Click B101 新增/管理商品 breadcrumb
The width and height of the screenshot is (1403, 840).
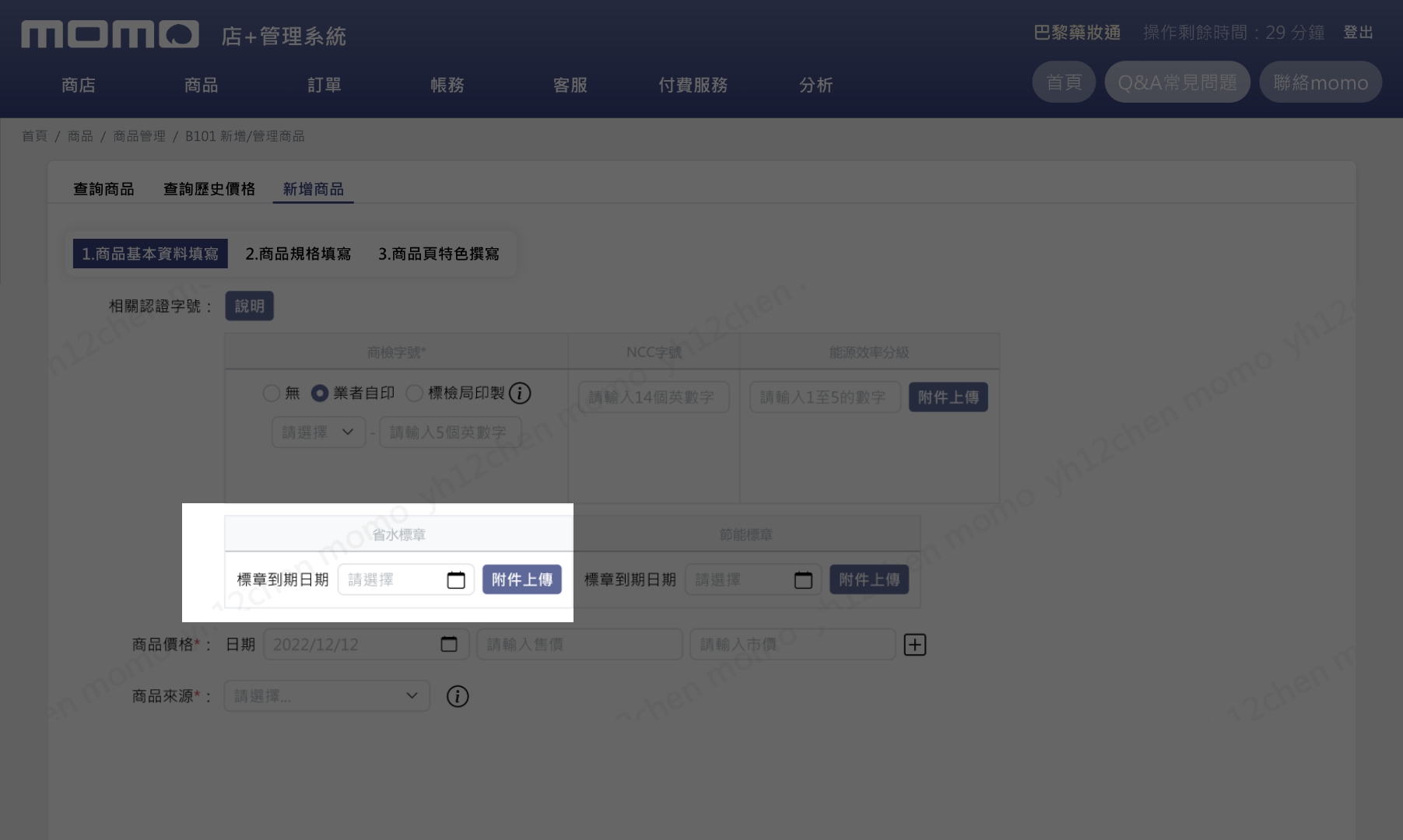click(x=245, y=136)
